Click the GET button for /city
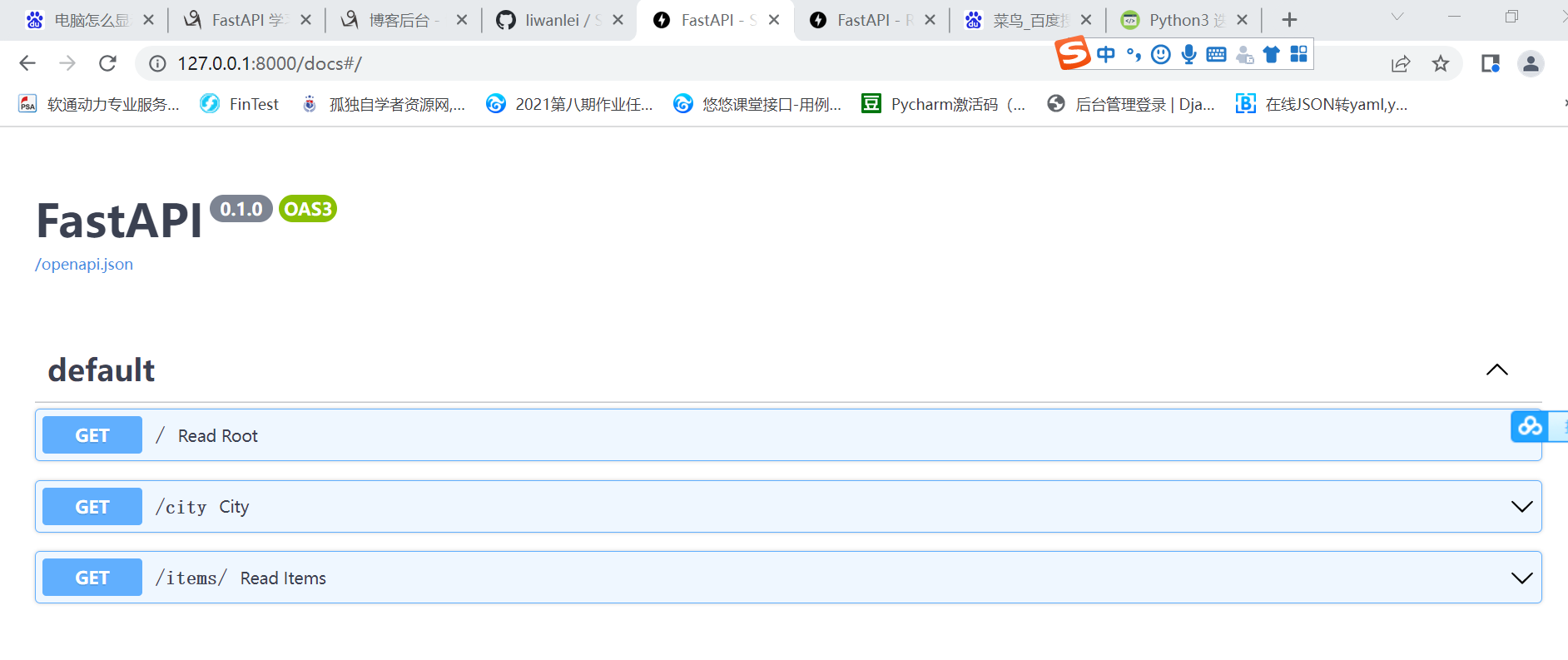Screen dimensions: 1568x660 coord(92,507)
